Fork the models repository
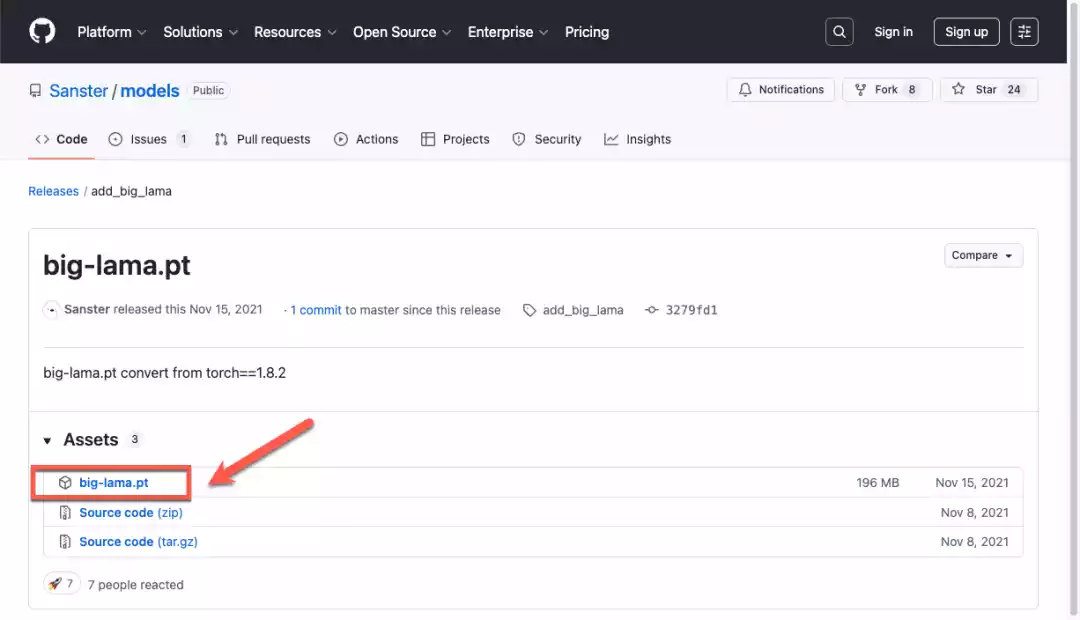The width and height of the screenshot is (1080, 620). click(886, 90)
